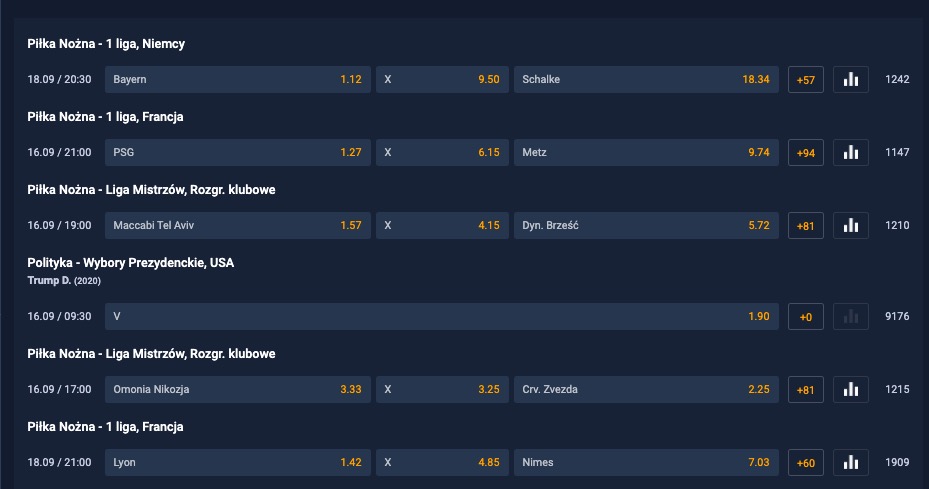Select Dyn. Brześć win at 5.72

[x=646, y=225]
